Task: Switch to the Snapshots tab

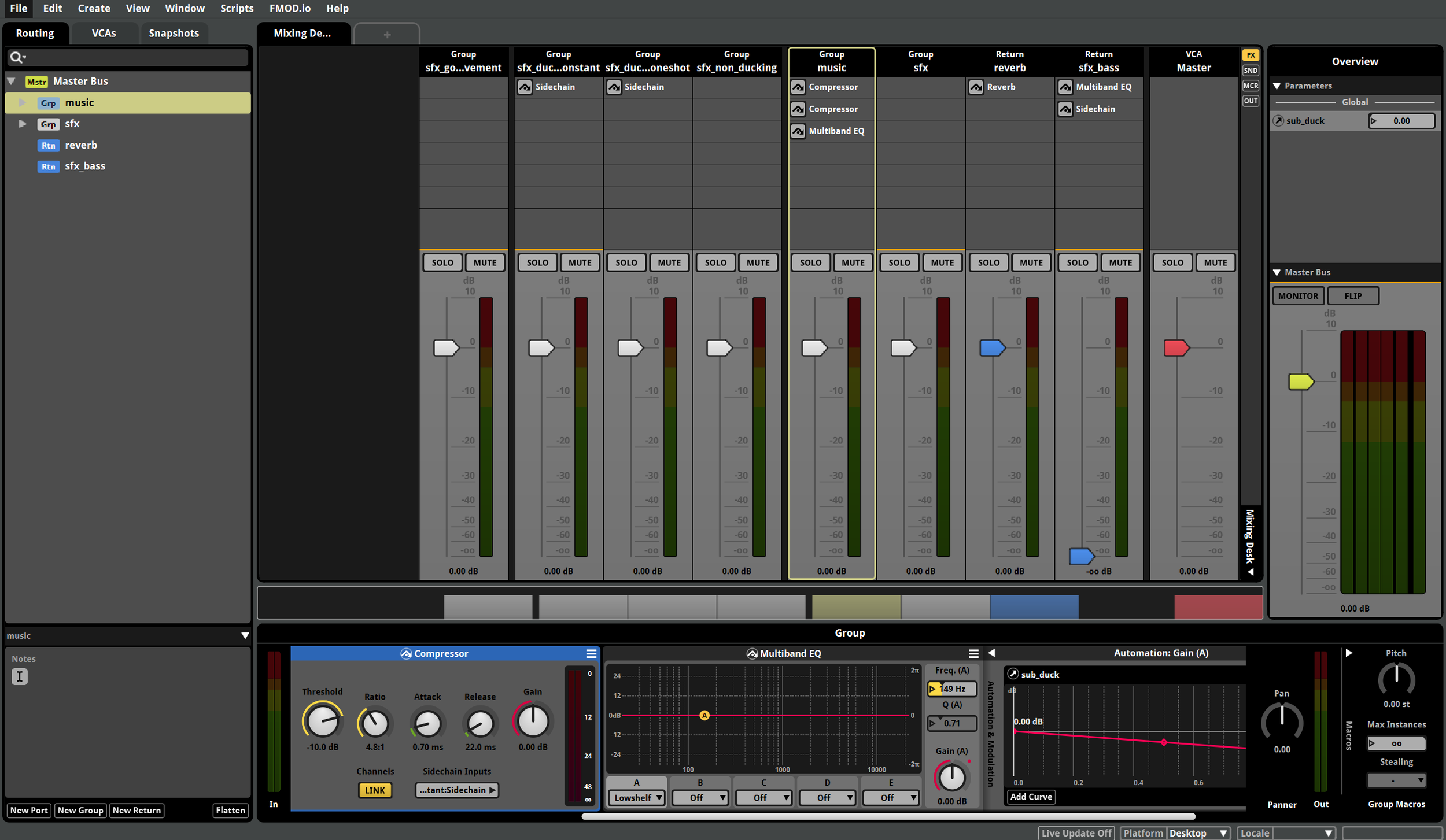Action: 174,33
